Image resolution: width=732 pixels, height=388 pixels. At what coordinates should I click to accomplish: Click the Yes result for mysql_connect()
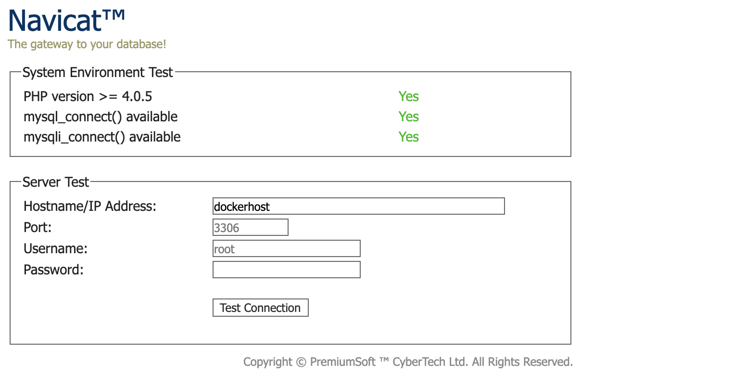[x=408, y=116]
